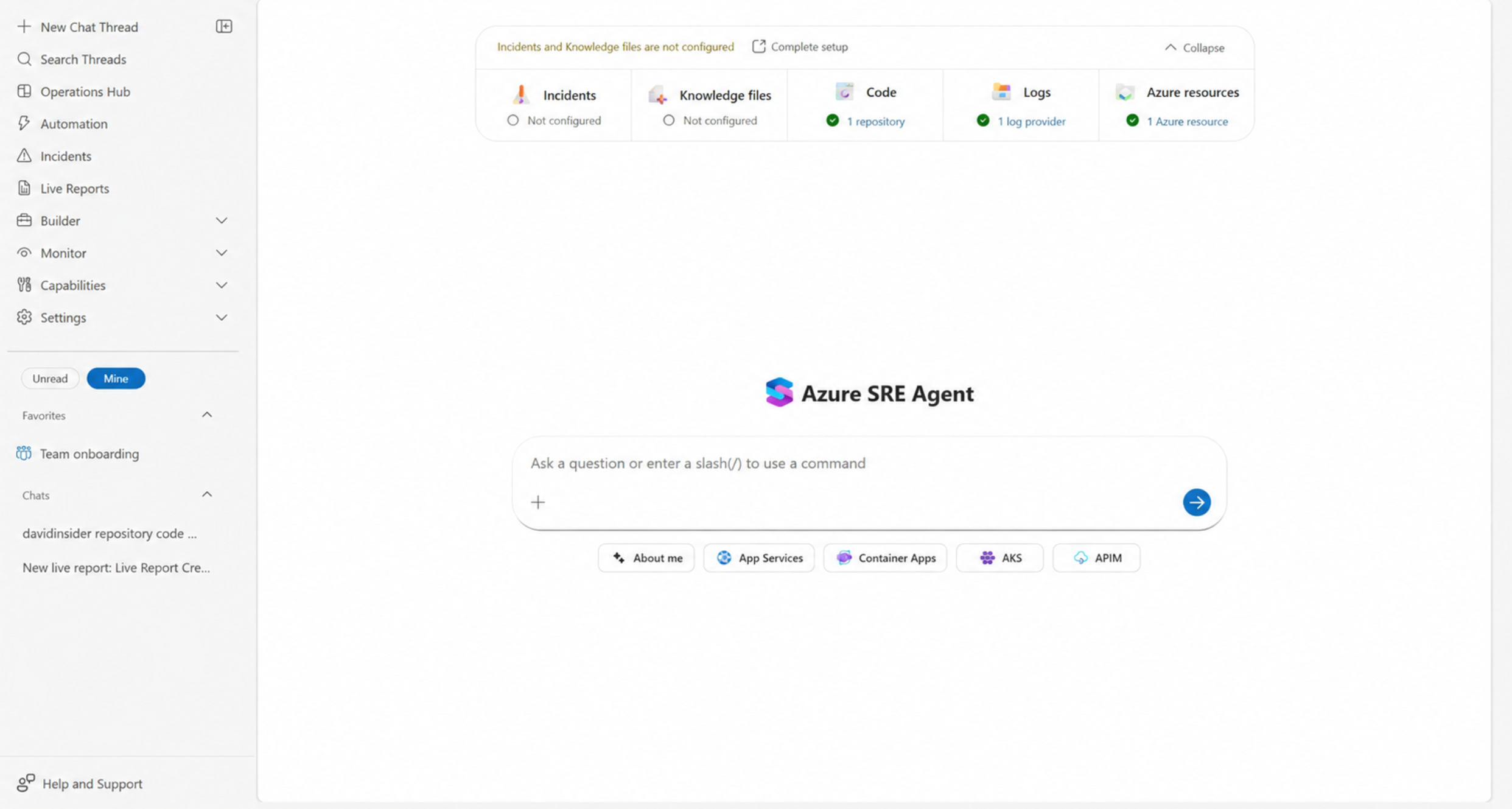Open the 1 log provider link
1512x809 pixels.
(1031, 121)
